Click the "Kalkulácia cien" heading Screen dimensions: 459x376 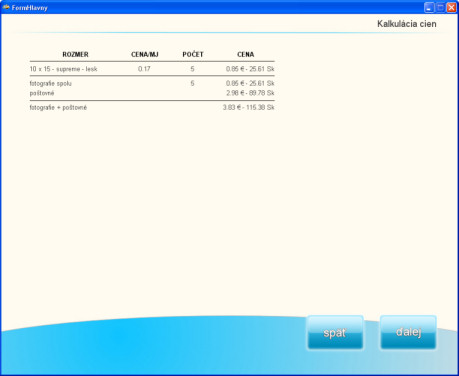pyautogui.click(x=407, y=24)
